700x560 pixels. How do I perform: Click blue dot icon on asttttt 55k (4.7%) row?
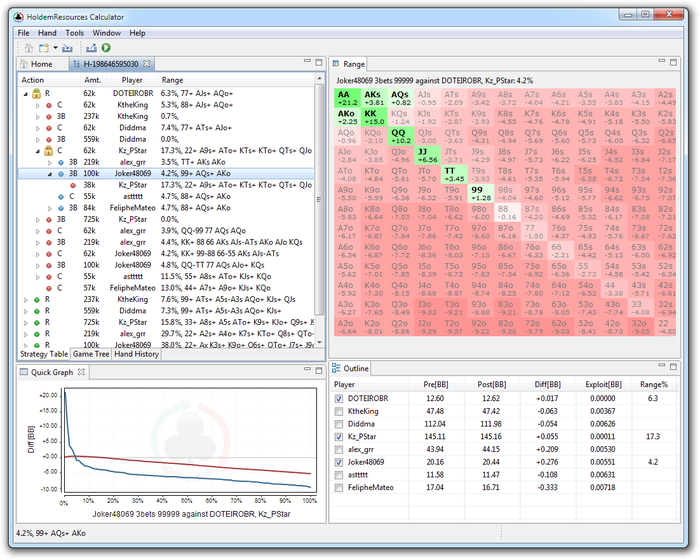click(x=61, y=196)
